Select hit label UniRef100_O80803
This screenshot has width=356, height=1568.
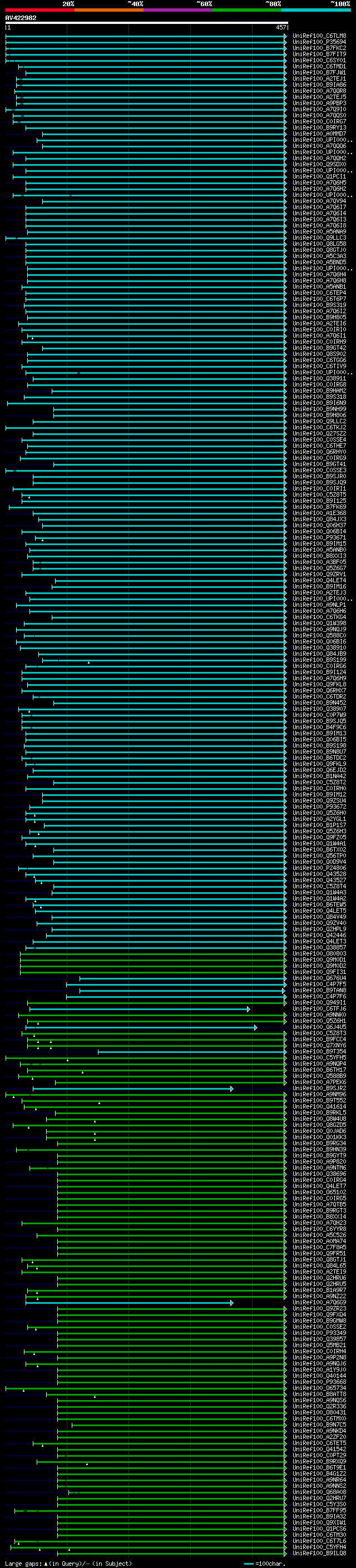click(x=319, y=953)
